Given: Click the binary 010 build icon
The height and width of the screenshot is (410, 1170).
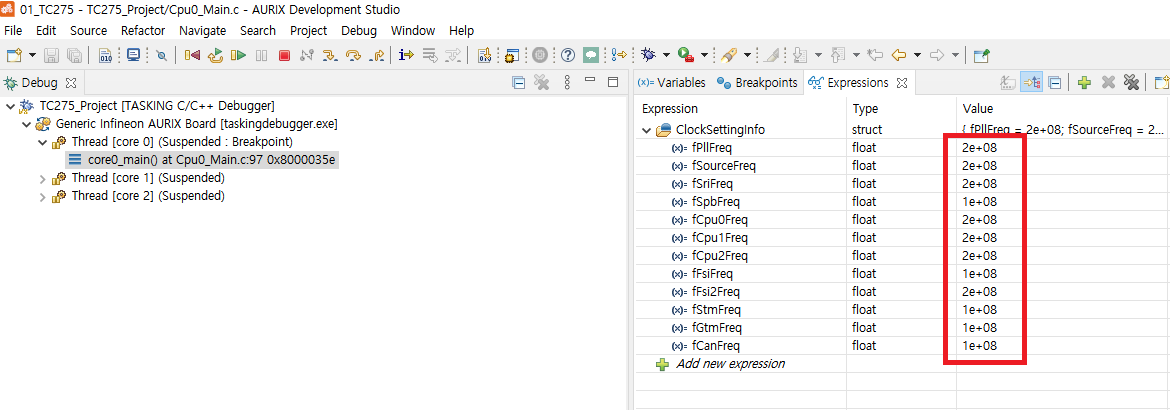Looking at the screenshot, I should pos(106,55).
